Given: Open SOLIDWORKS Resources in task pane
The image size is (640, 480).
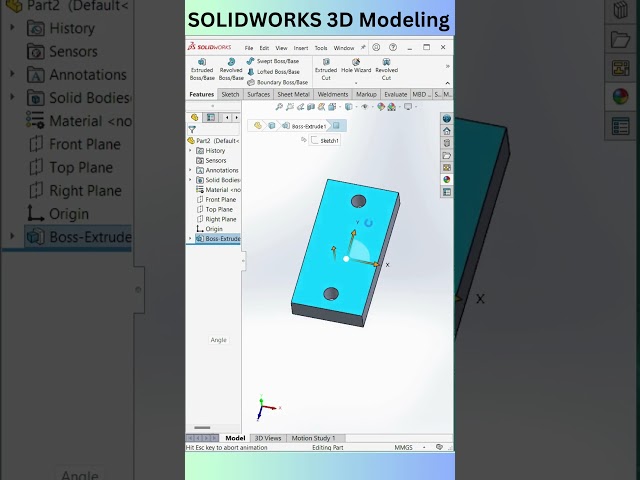Looking at the screenshot, I should (447, 119).
